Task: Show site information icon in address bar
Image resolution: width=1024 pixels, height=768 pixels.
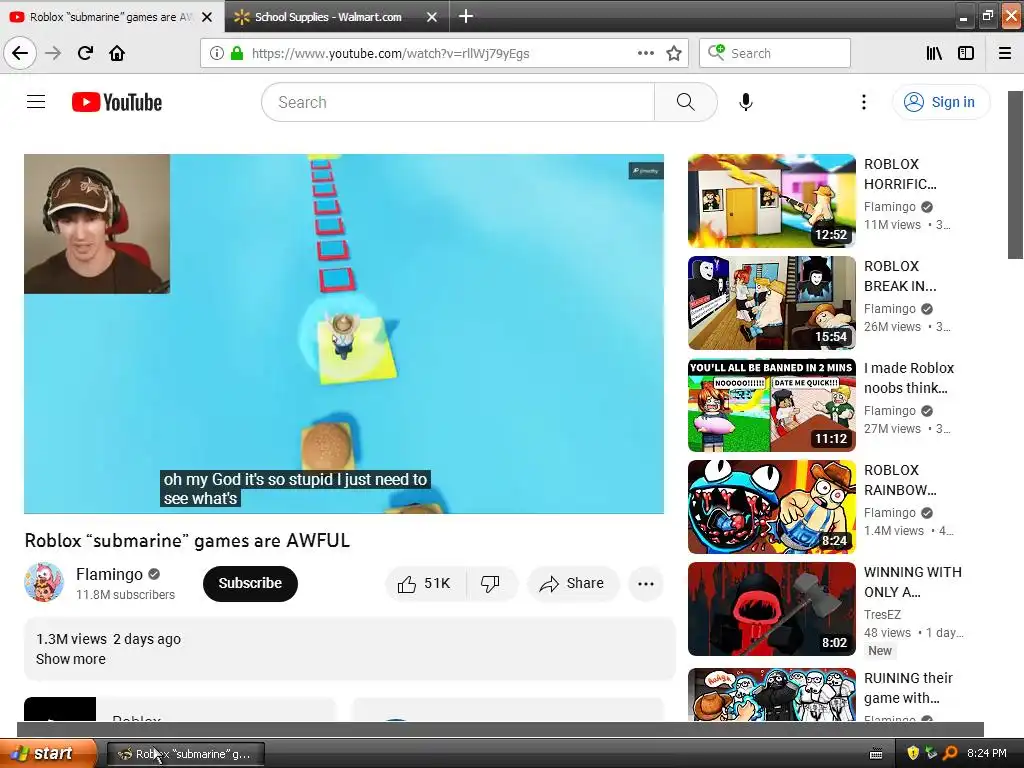Action: (217, 54)
